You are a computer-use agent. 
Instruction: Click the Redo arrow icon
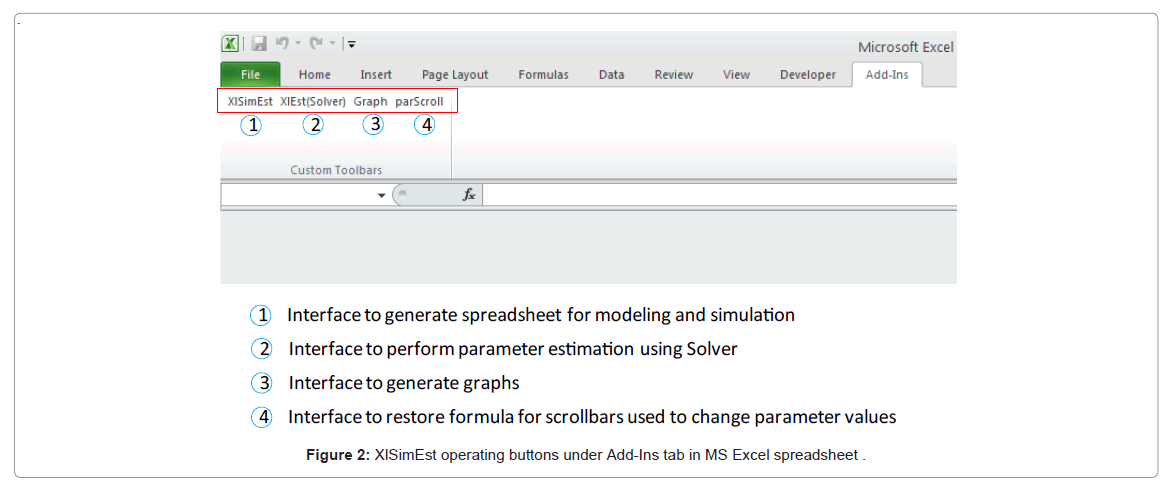(316, 44)
